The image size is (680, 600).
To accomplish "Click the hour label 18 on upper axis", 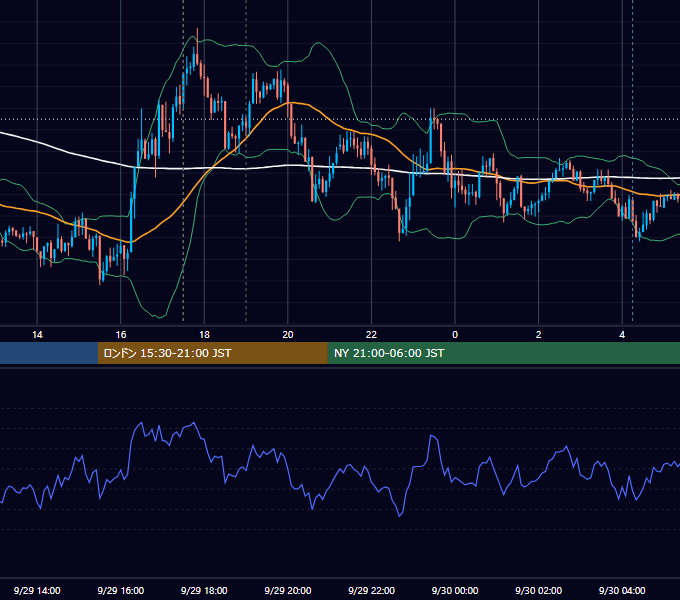I will pyautogui.click(x=204, y=335).
